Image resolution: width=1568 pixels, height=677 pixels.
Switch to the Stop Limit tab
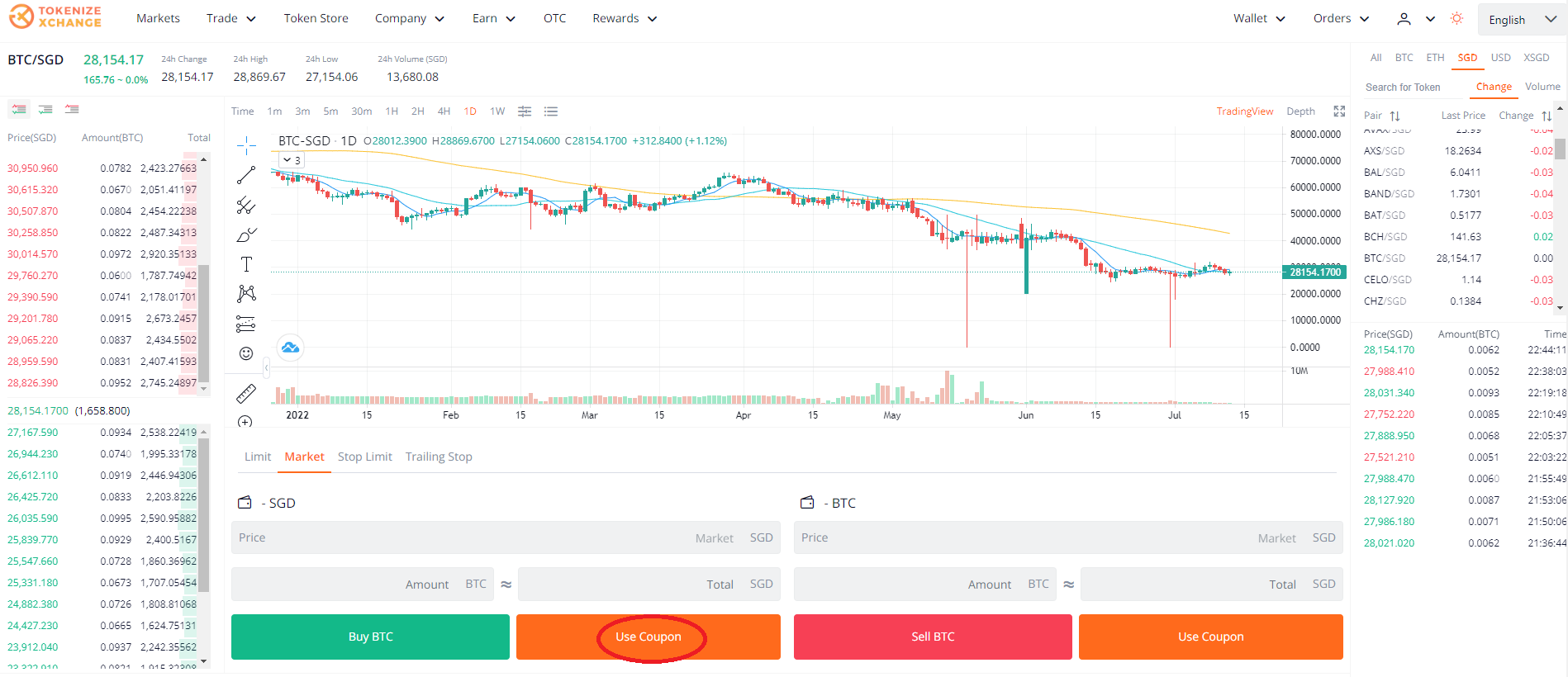tap(365, 457)
